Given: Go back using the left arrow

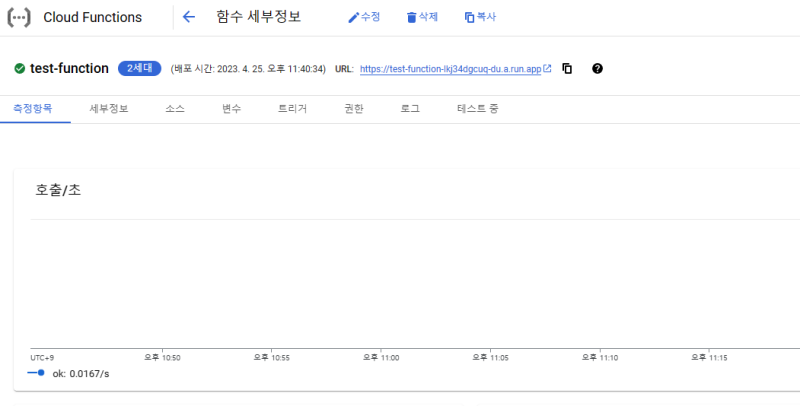Looking at the screenshot, I should [x=189, y=17].
